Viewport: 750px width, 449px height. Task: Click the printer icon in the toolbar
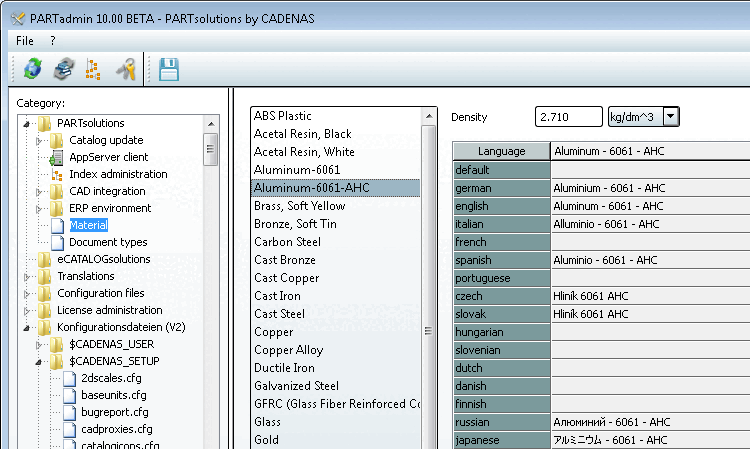pyautogui.click(x=64, y=68)
